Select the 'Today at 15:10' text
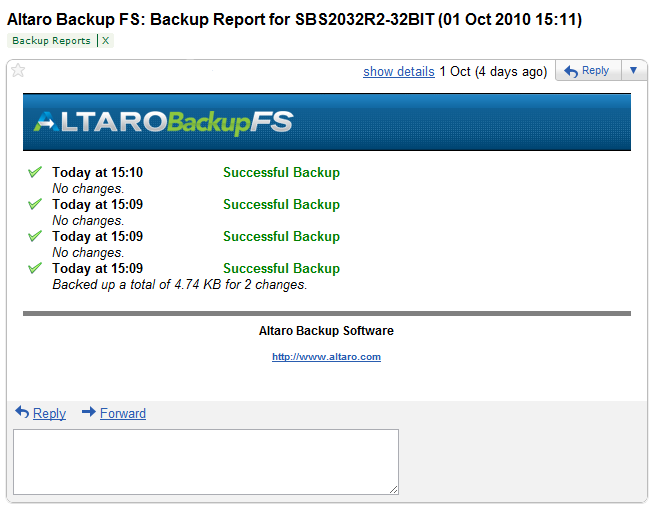 97,172
